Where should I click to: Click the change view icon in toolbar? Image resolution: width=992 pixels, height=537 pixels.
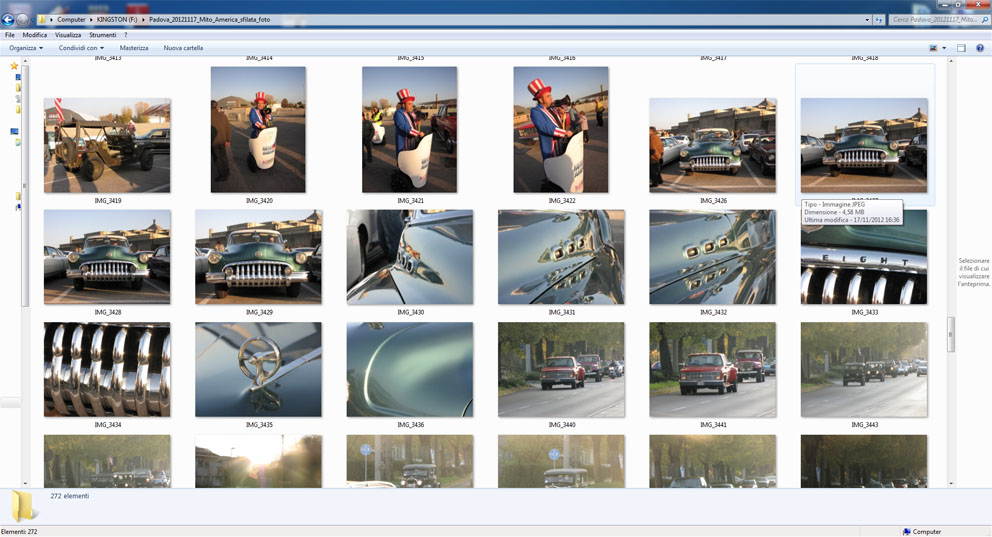tap(933, 48)
